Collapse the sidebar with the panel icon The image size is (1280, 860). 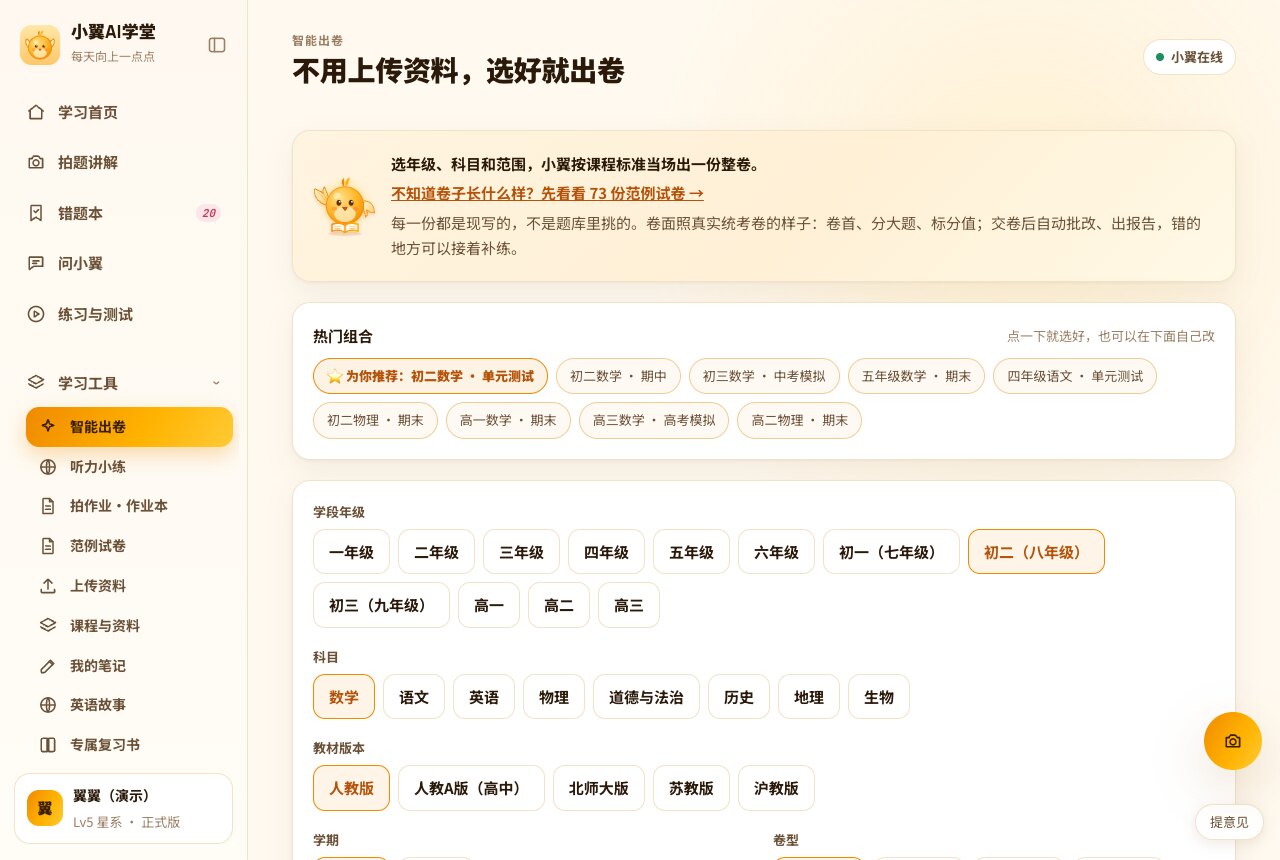tap(217, 45)
